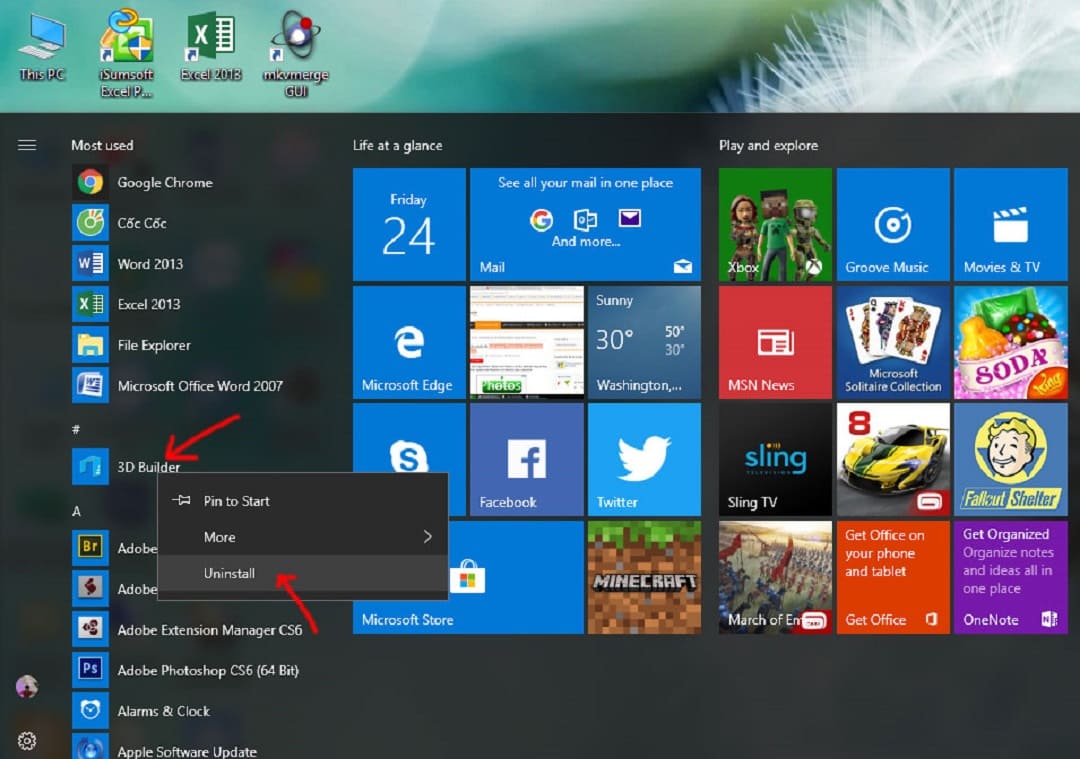Select Uninstall in the context menu

coord(230,573)
